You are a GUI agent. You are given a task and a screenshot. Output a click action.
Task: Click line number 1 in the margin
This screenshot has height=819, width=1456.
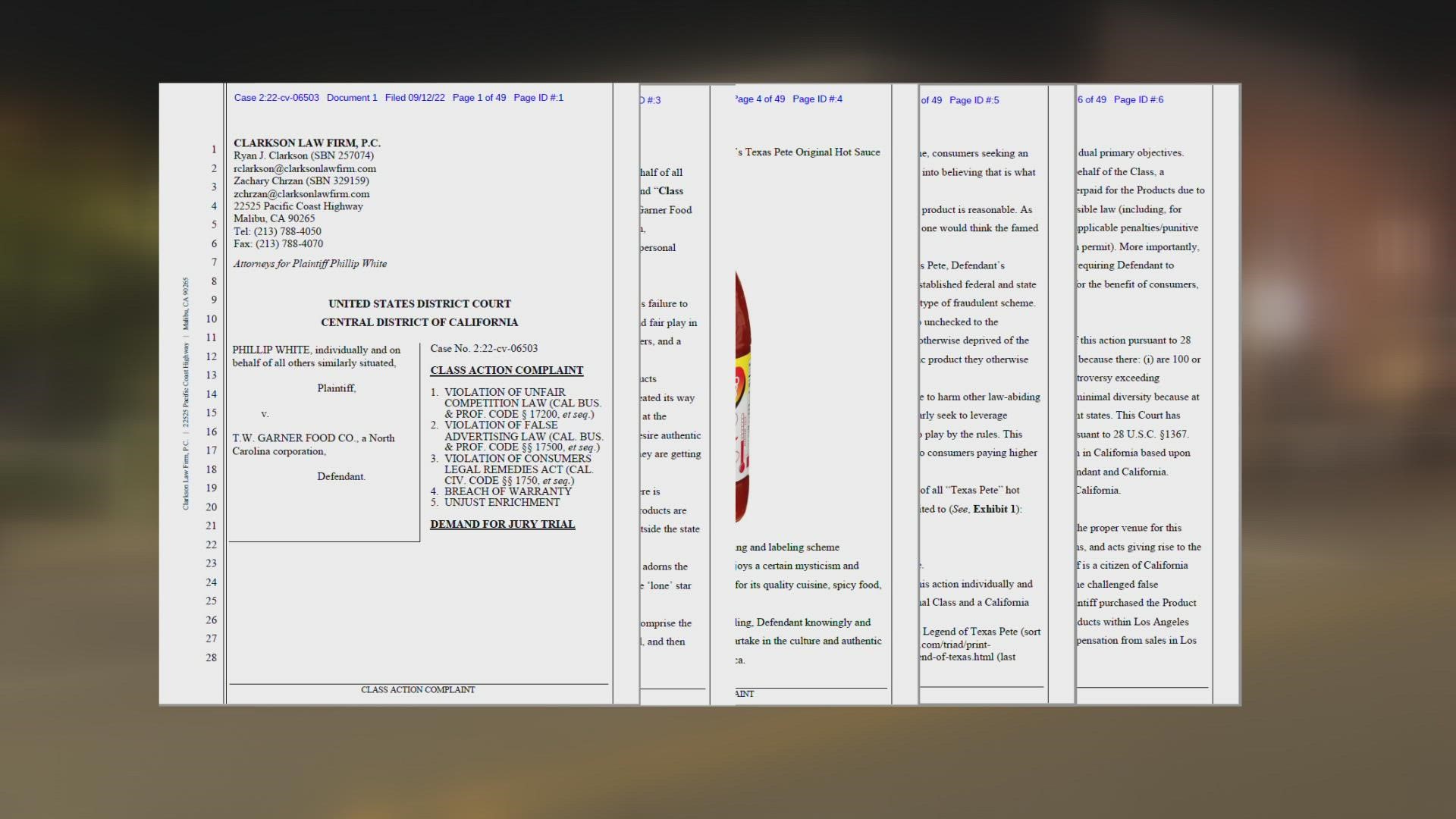pyautogui.click(x=214, y=149)
